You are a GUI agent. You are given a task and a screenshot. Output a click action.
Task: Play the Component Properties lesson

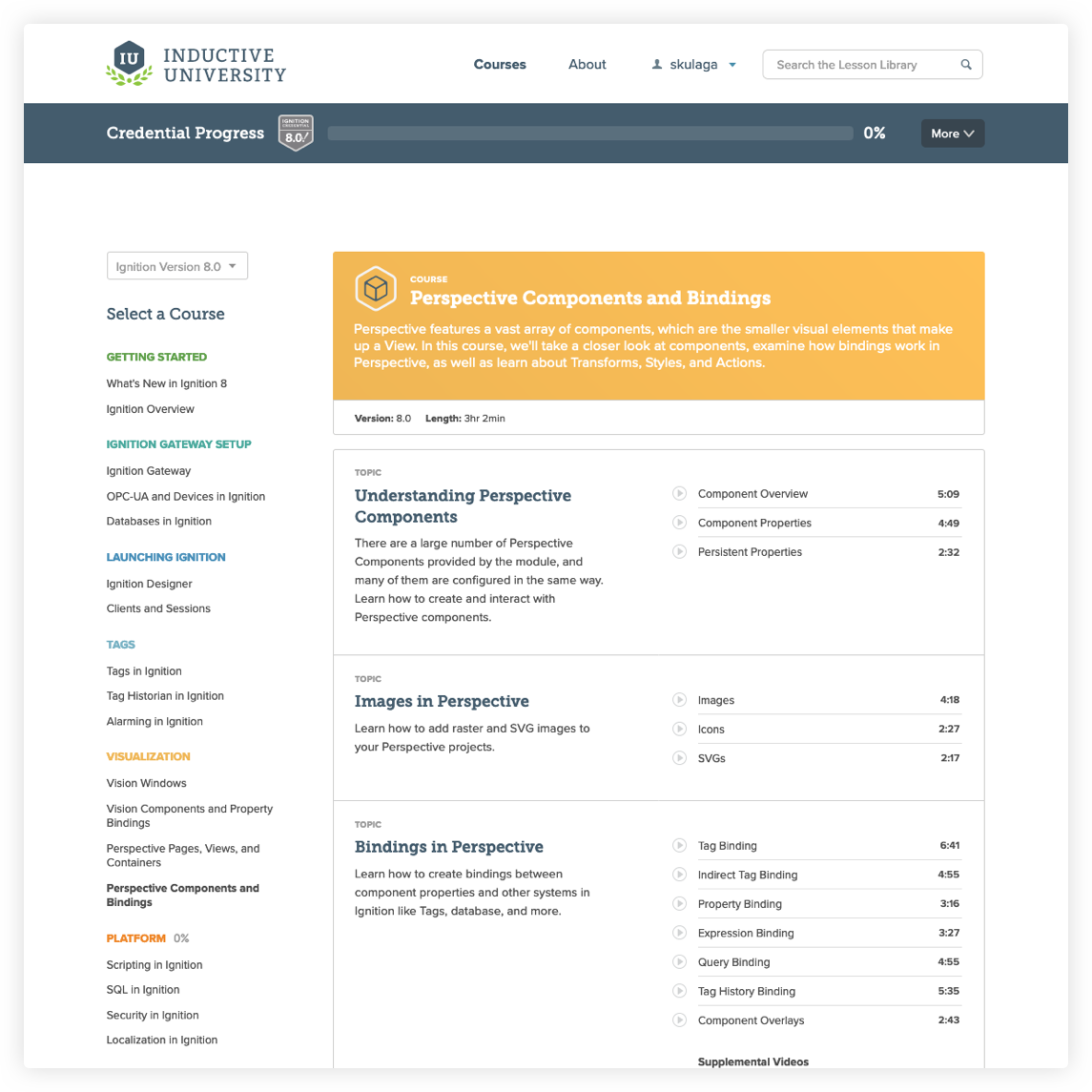[679, 523]
